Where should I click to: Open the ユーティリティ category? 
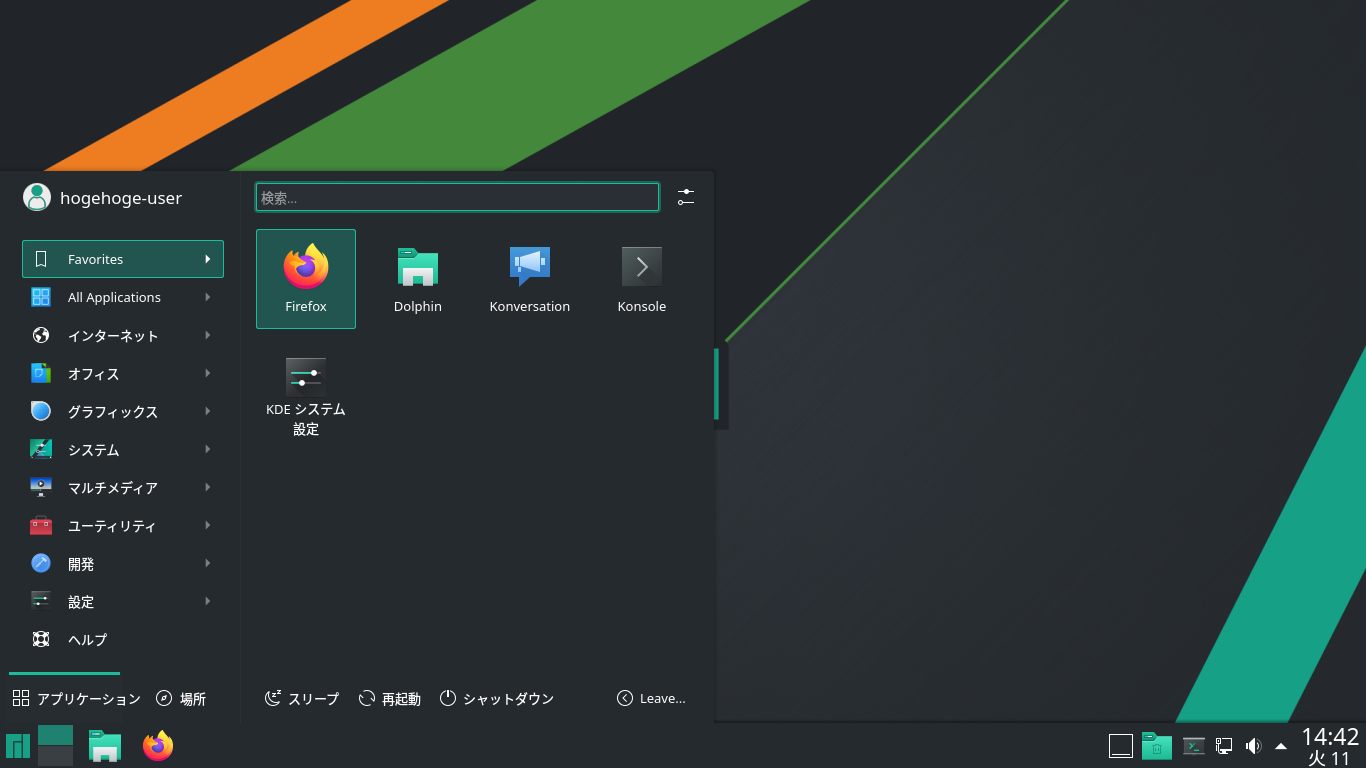[x=123, y=525]
